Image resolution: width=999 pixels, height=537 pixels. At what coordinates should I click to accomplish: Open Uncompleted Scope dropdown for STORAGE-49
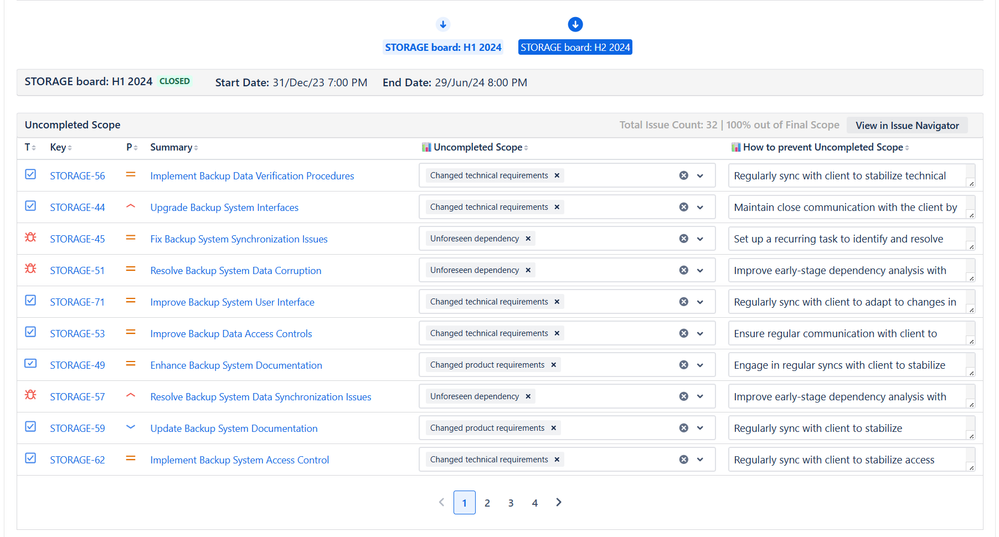700,365
